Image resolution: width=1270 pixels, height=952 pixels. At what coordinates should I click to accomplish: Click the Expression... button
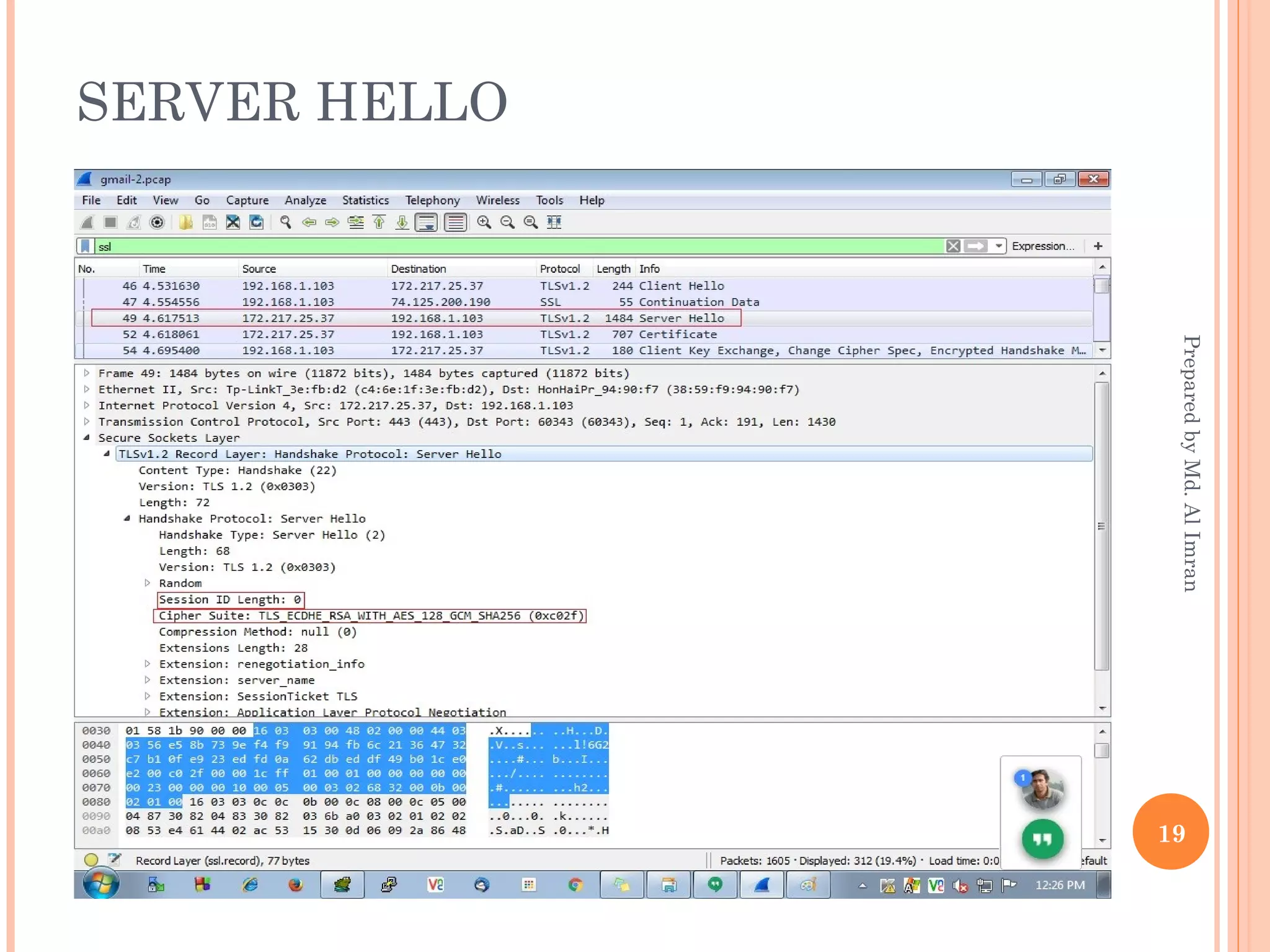point(1043,246)
